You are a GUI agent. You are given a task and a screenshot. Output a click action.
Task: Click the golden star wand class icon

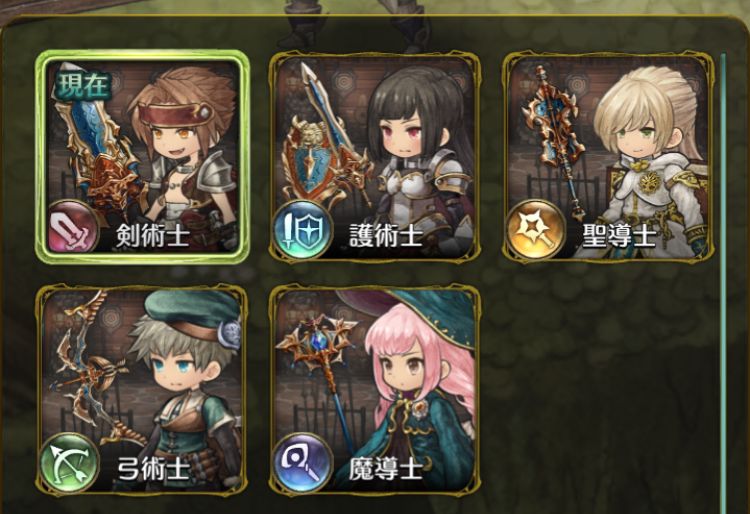[x=537, y=229]
